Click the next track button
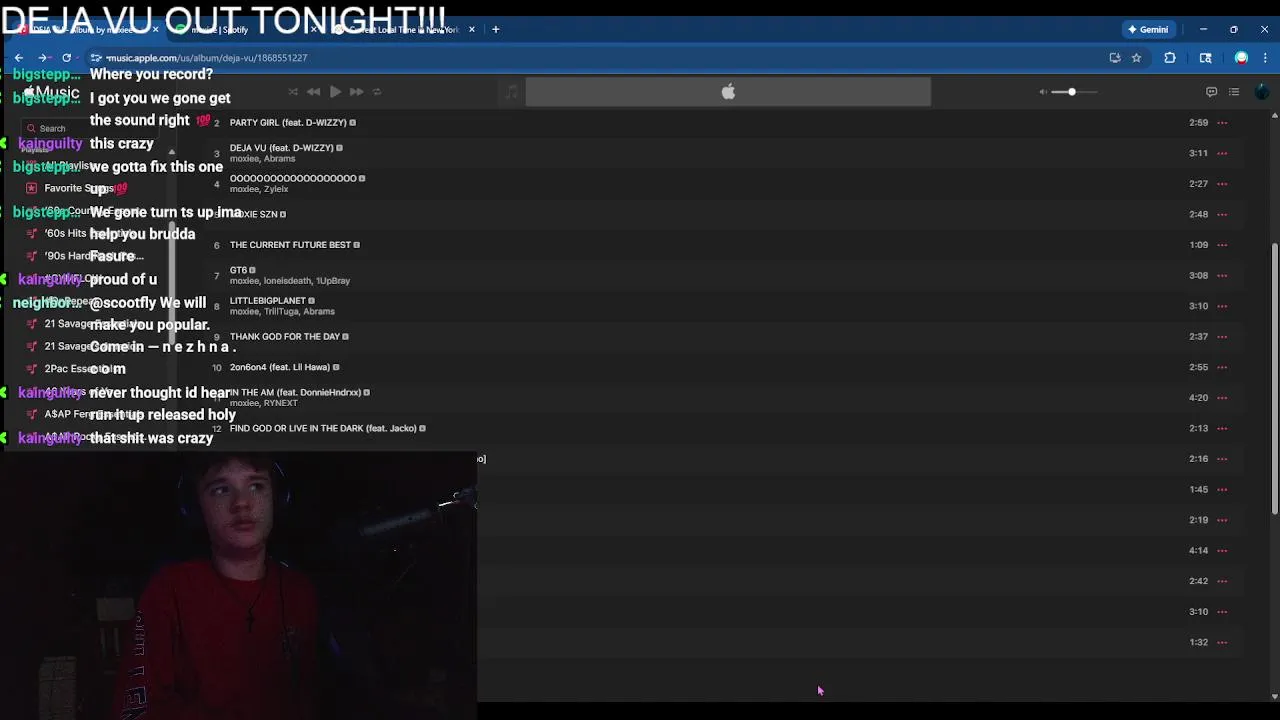 click(x=356, y=92)
